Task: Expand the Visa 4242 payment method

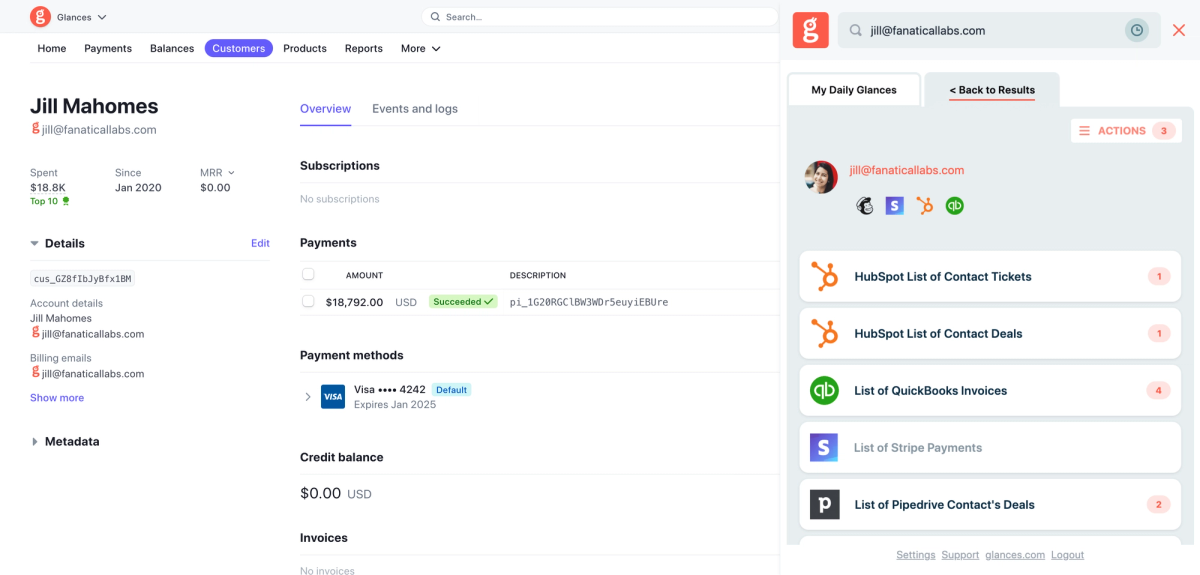Action: click(308, 397)
